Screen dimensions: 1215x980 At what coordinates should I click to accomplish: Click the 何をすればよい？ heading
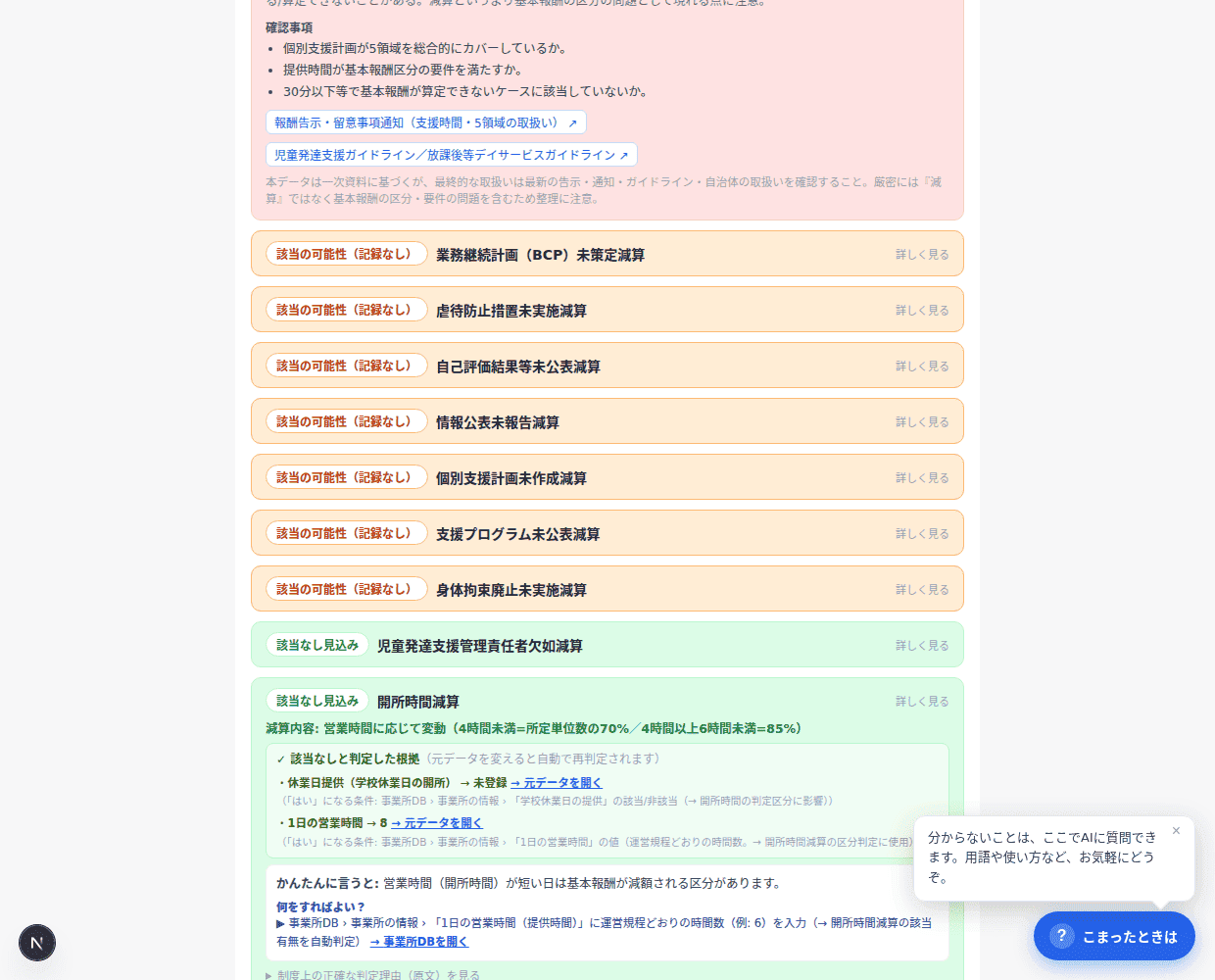[x=320, y=906]
